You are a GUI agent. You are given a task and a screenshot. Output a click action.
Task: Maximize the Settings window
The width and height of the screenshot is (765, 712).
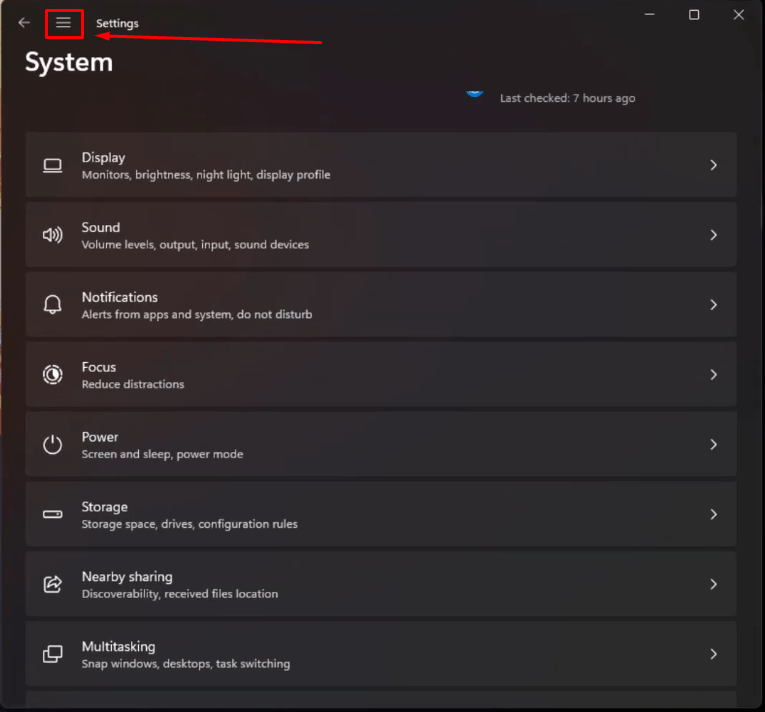coord(694,15)
